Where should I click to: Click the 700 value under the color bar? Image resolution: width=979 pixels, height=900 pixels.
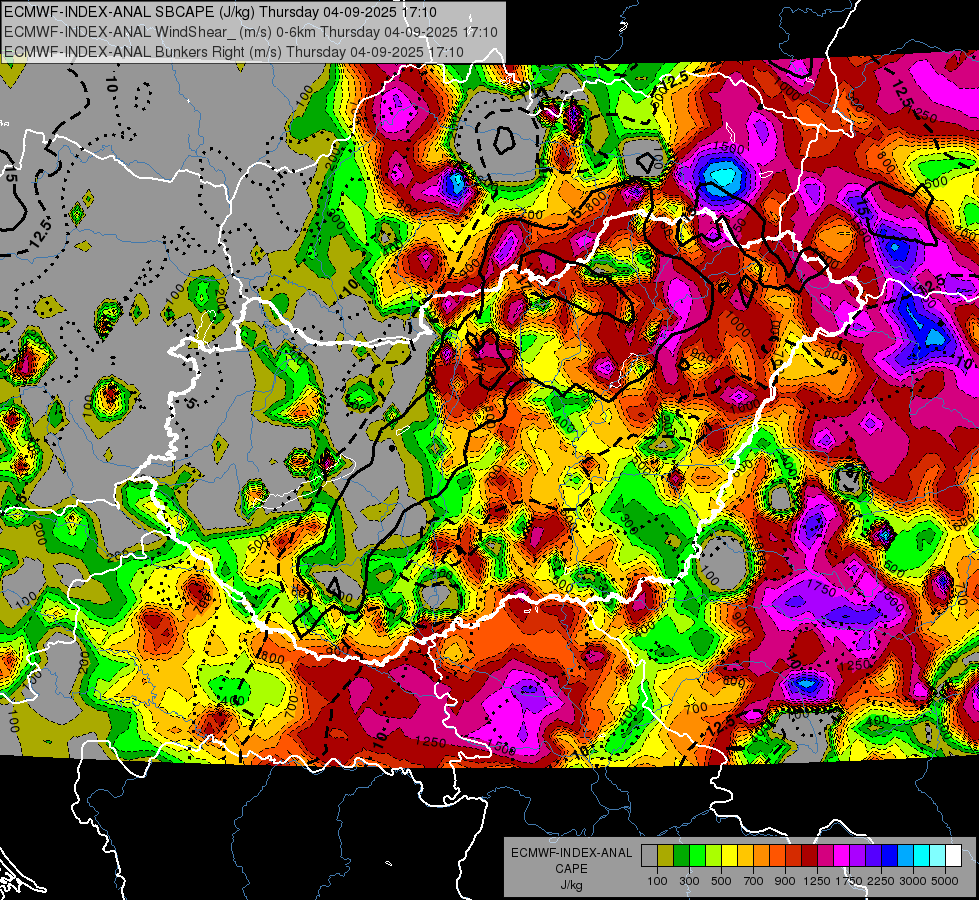(x=754, y=881)
